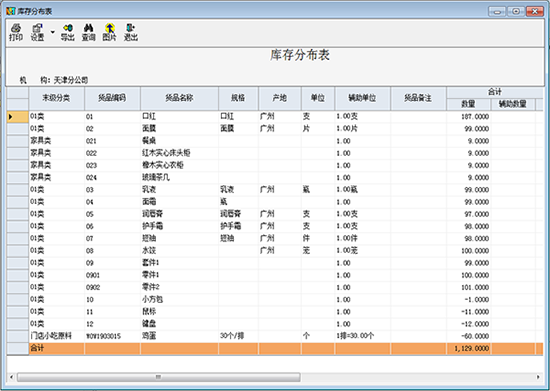Click product code 024 cell
This screenshot has height=391, width=550.
pyautogui.click(x=112, y=177)
